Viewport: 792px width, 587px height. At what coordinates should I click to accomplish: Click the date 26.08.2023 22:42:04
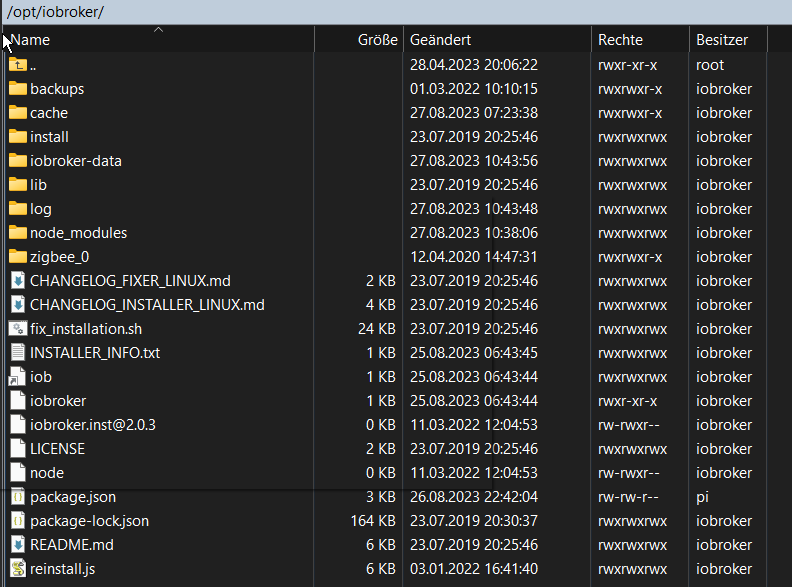(x=474, y=497)
